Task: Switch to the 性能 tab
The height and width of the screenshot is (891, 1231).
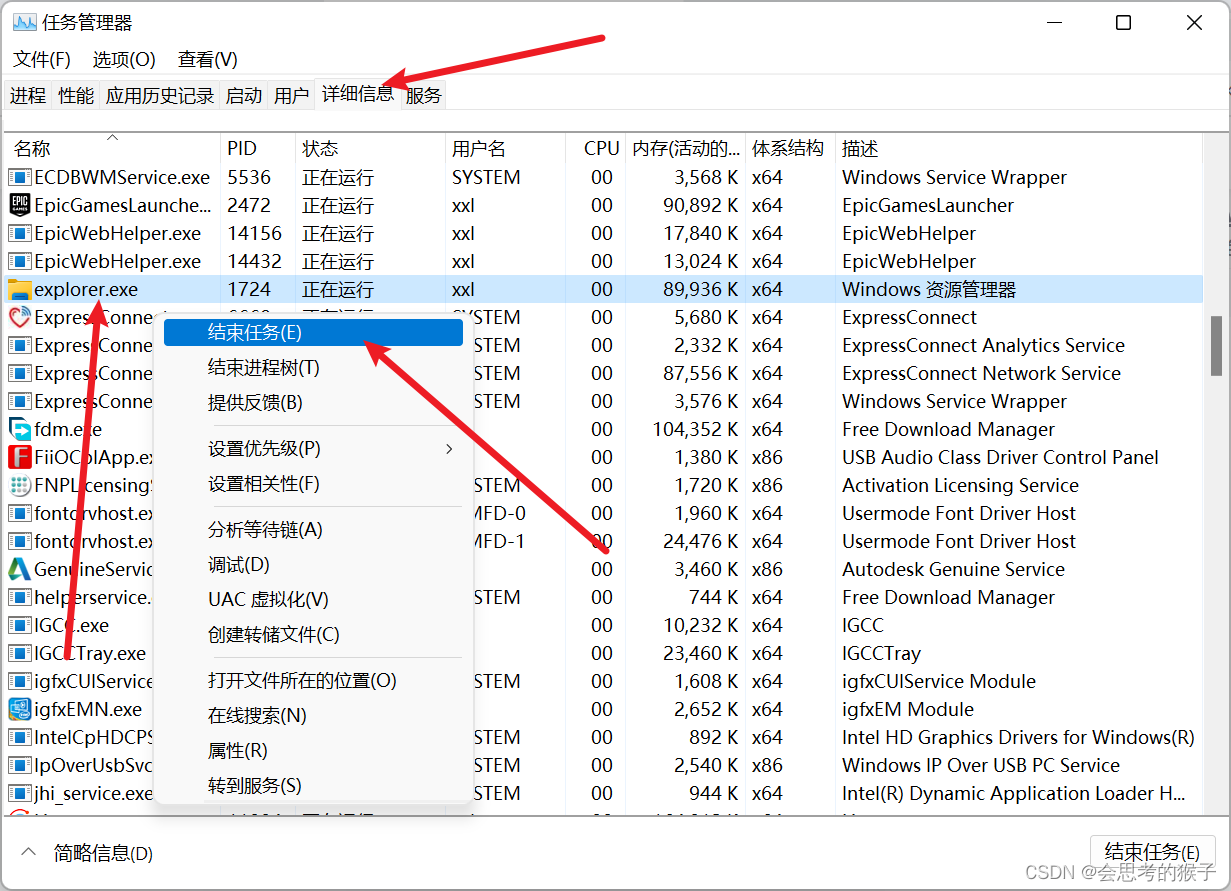Action: pyautogui.click(x=76, y=94)
